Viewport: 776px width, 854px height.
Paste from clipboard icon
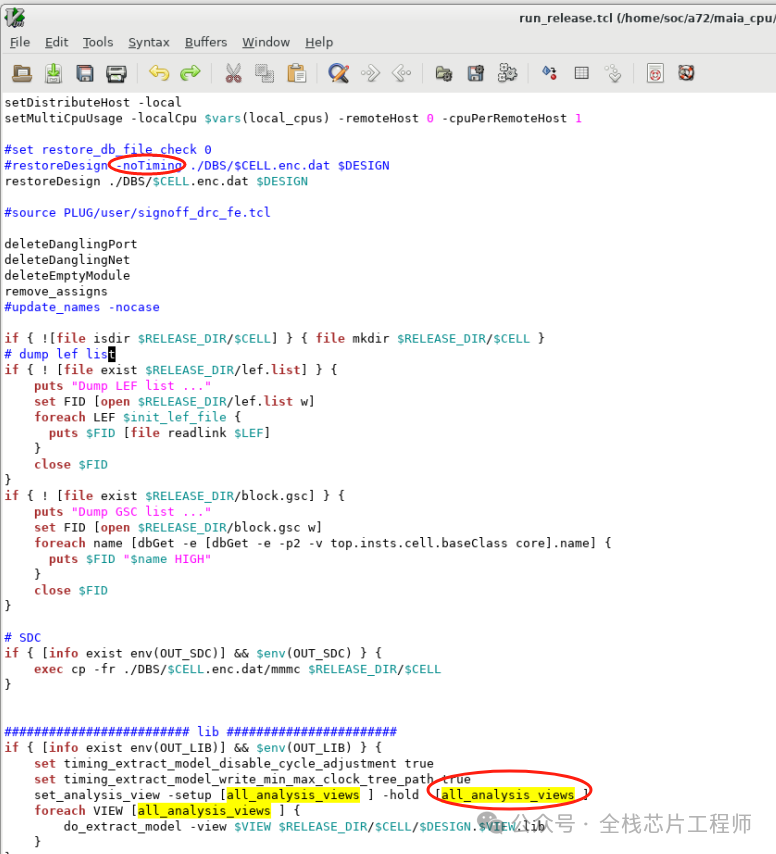pos(297,73)
